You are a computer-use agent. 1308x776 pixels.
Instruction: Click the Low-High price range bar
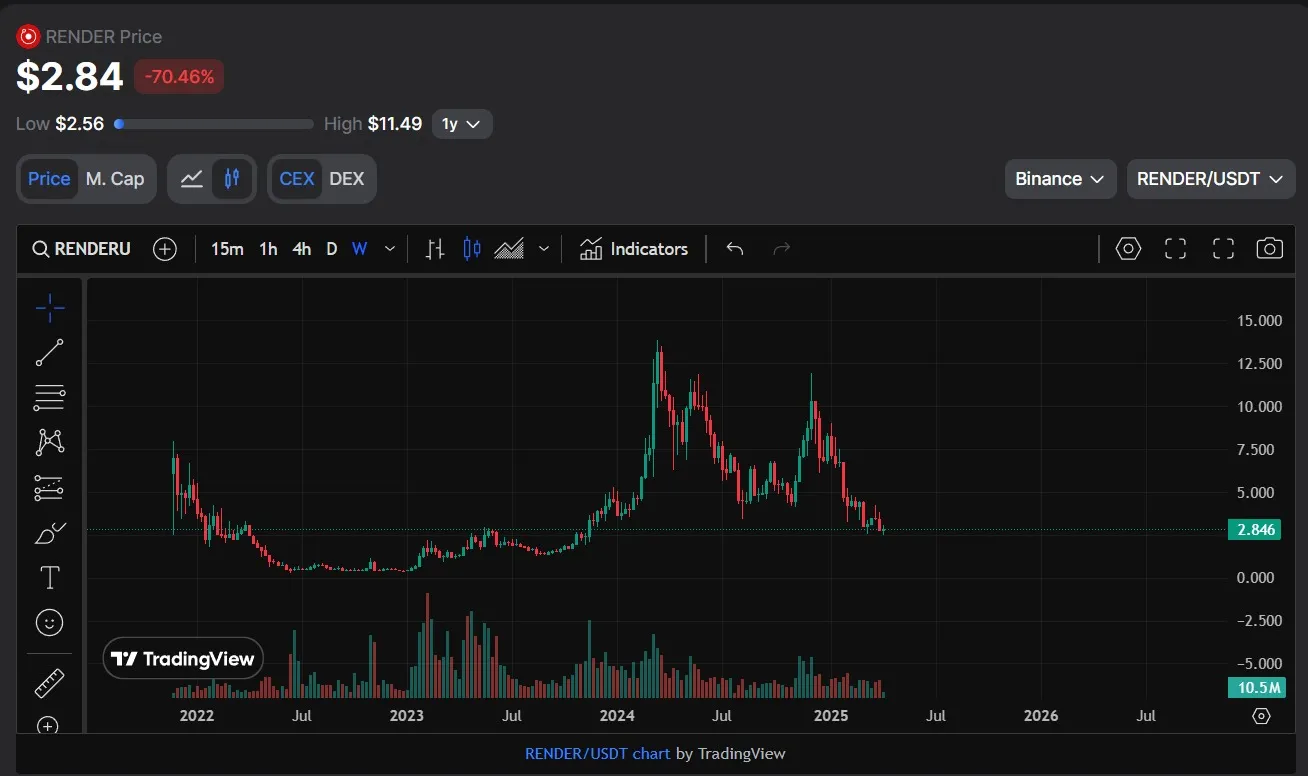click(x=215, y=124)
